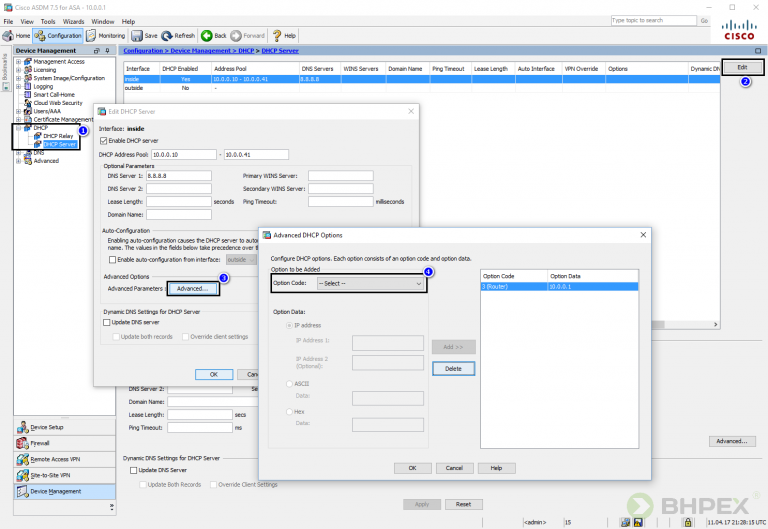The height and width of the screenshot is (529, 768).
Task: Open the Wizards menu
Action: coord(74,21)
